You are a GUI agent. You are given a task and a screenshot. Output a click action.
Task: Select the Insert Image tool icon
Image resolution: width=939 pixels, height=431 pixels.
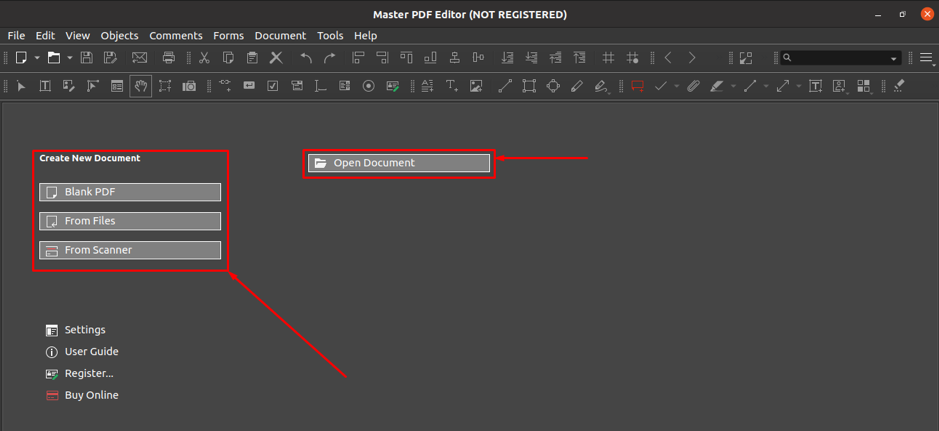coord(476,86)
